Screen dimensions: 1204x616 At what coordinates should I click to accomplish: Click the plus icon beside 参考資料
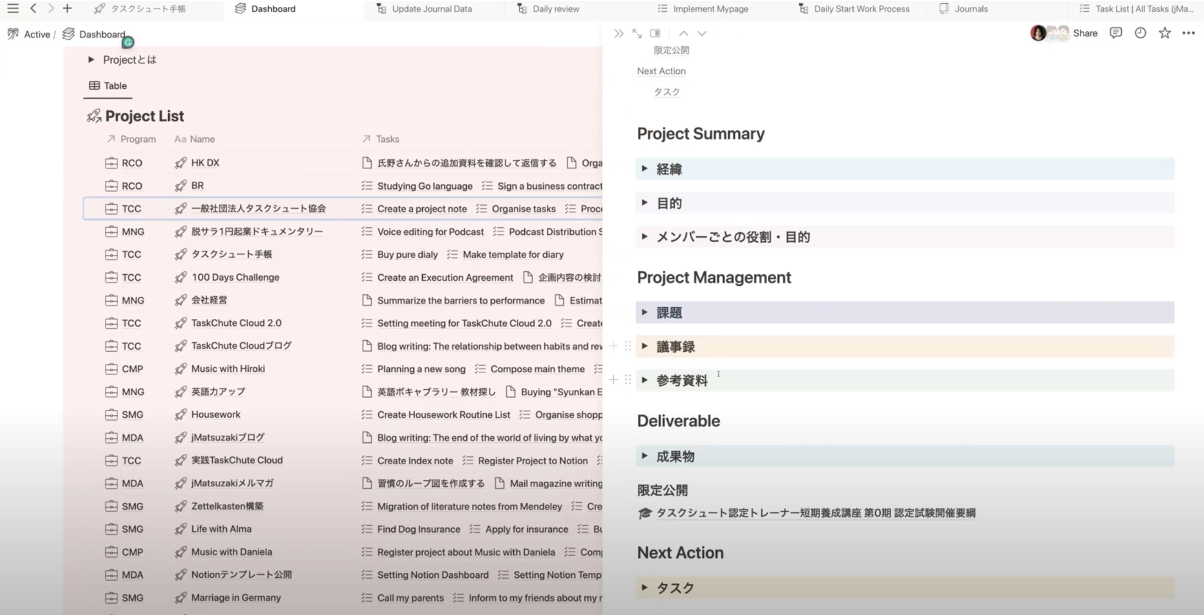613,380
